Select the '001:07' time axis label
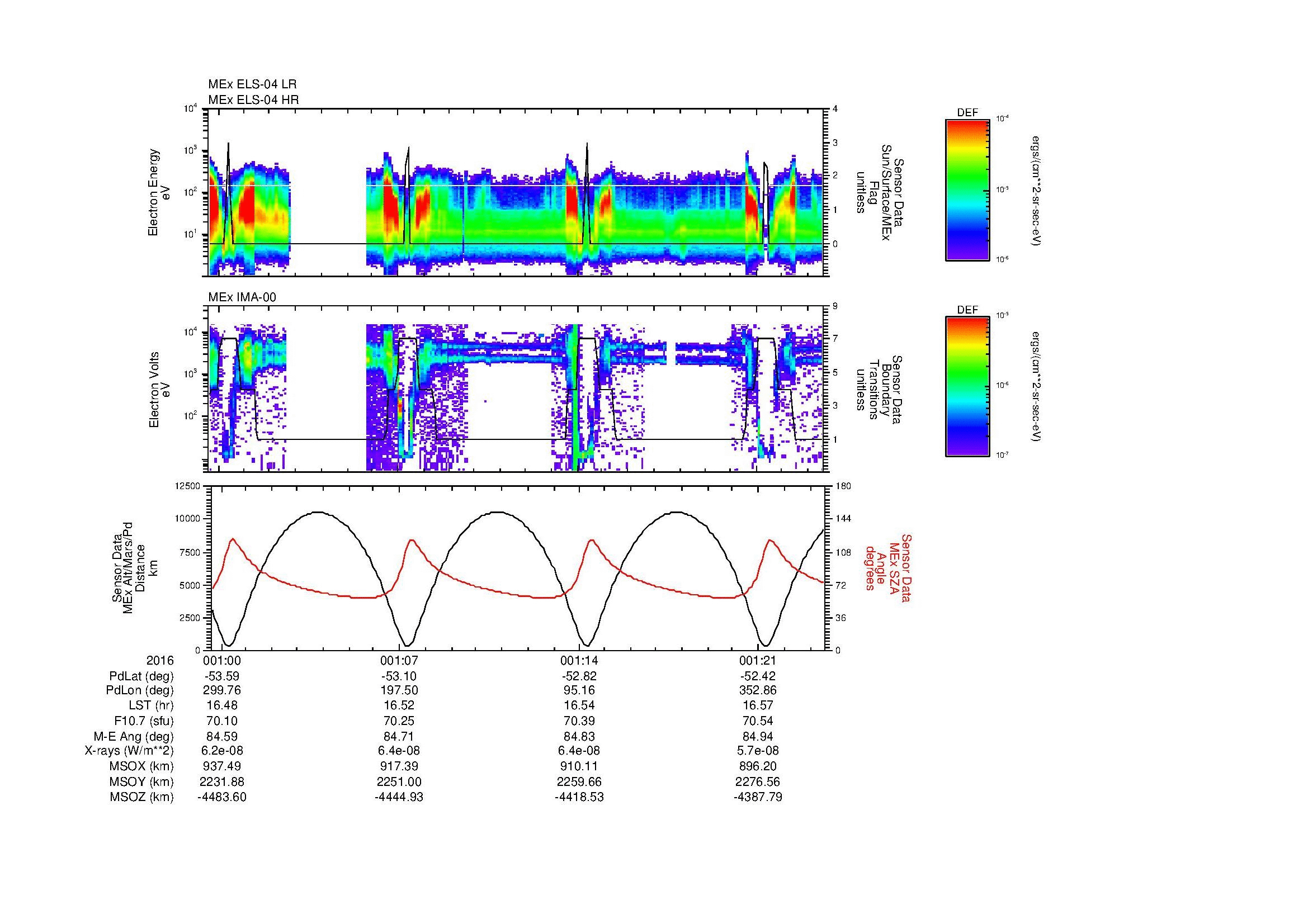Image resolution: width=1308 pixels, height=924 pixels. tap(399, 661)
